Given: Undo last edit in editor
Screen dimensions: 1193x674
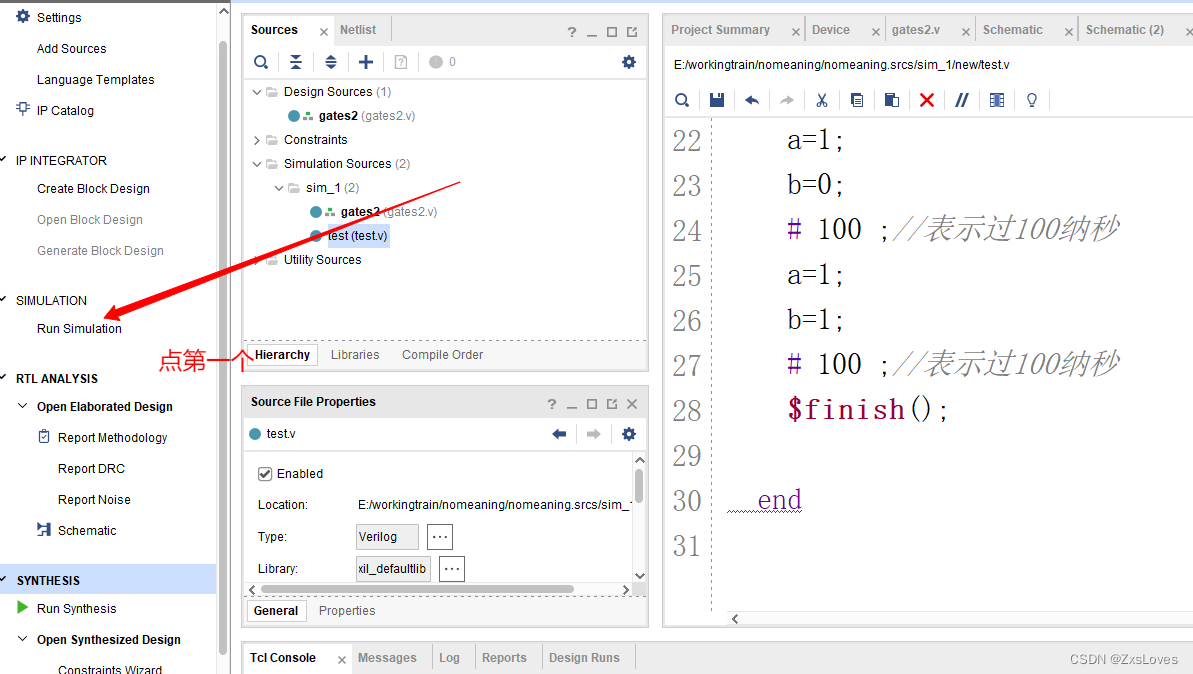Looking at the screenshot, I should 752,100.
